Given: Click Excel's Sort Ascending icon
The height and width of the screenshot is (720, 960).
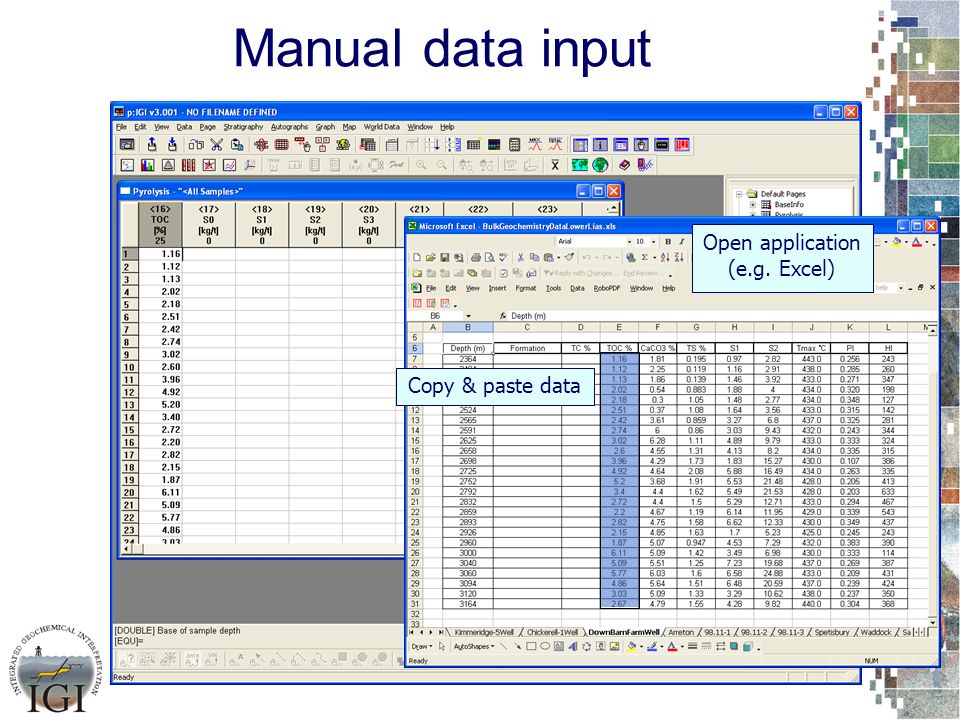Looking at the screenshot, I should (666, 258).
